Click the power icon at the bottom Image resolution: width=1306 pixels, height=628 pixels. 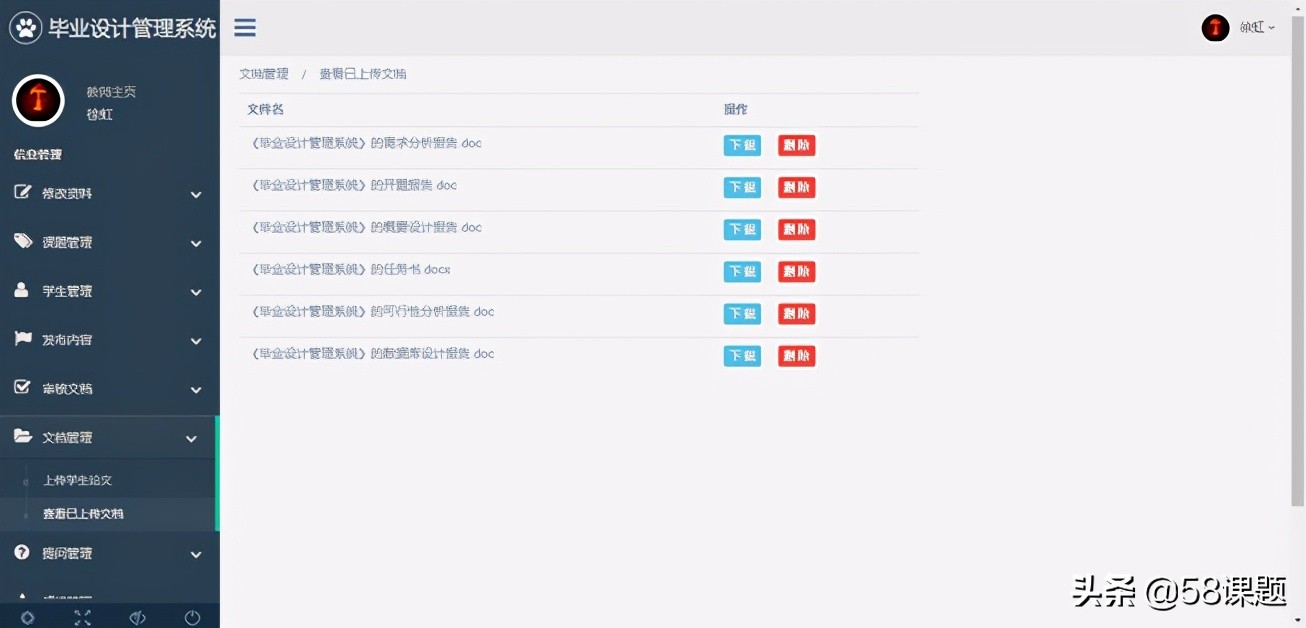click(x=191, y=617)
